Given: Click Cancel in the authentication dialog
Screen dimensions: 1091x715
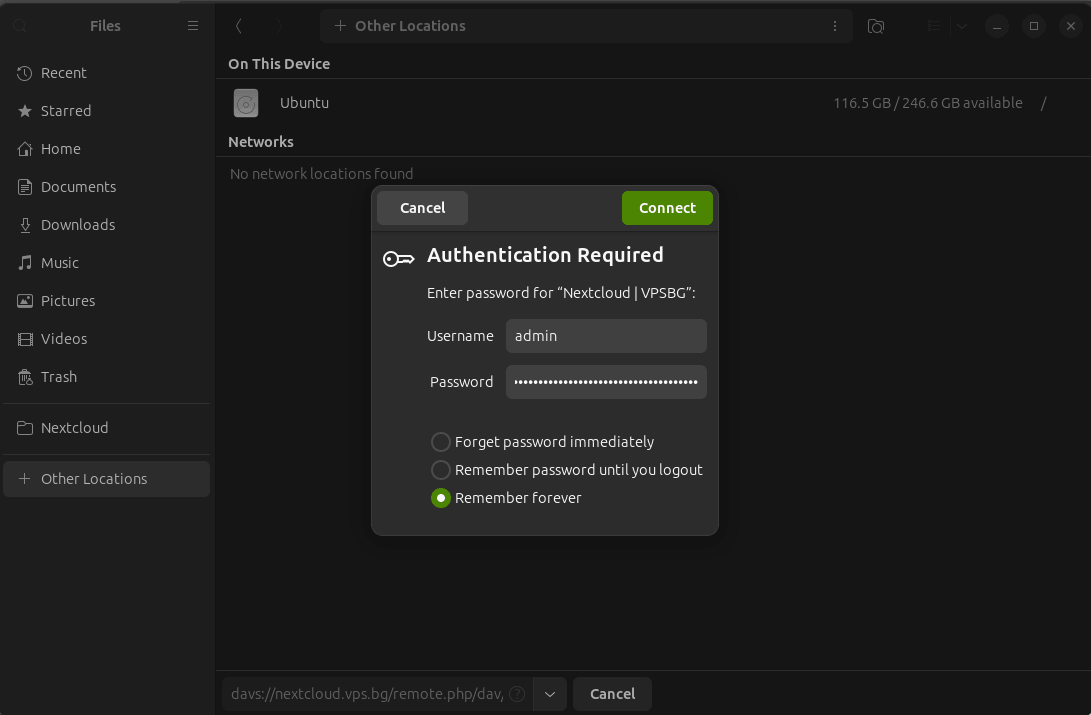Looking at the screenshot, I should coord(422,208).
